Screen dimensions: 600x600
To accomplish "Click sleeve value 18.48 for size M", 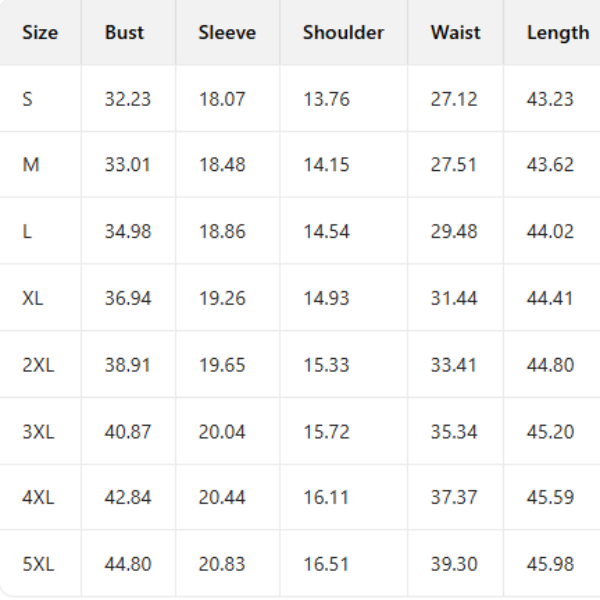I will pyautogui.click(x=222, y=165).
